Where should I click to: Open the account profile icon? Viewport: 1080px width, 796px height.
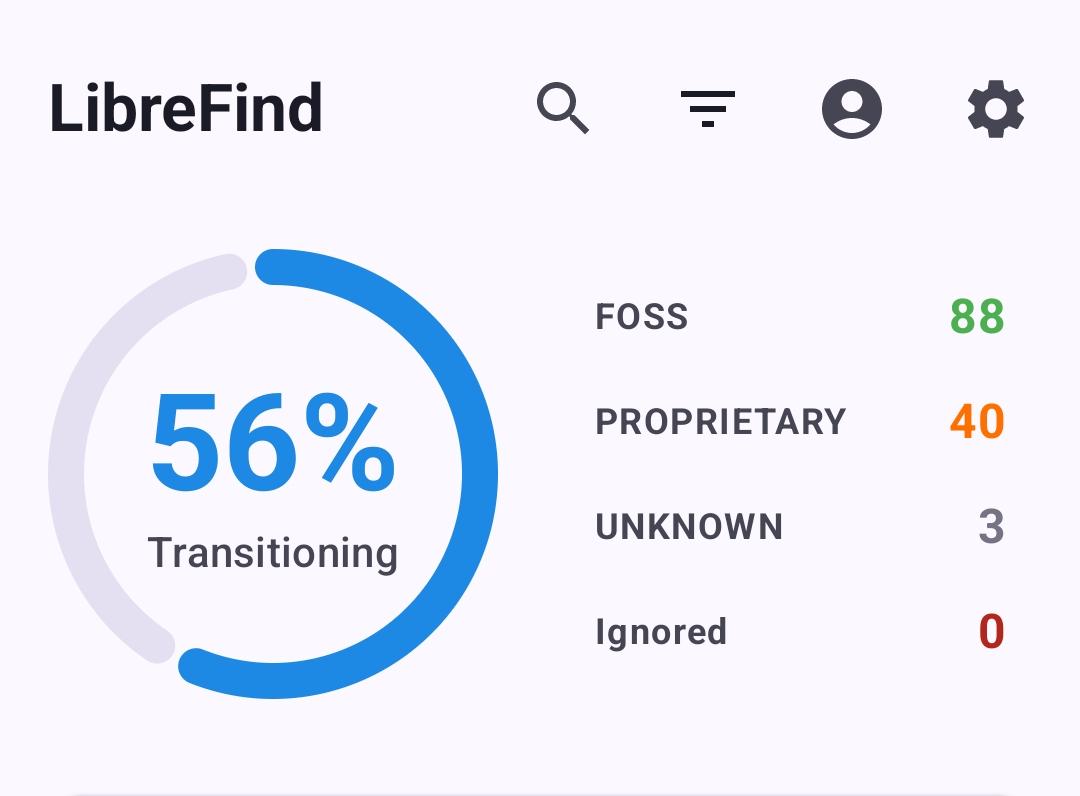coord(852,109)
